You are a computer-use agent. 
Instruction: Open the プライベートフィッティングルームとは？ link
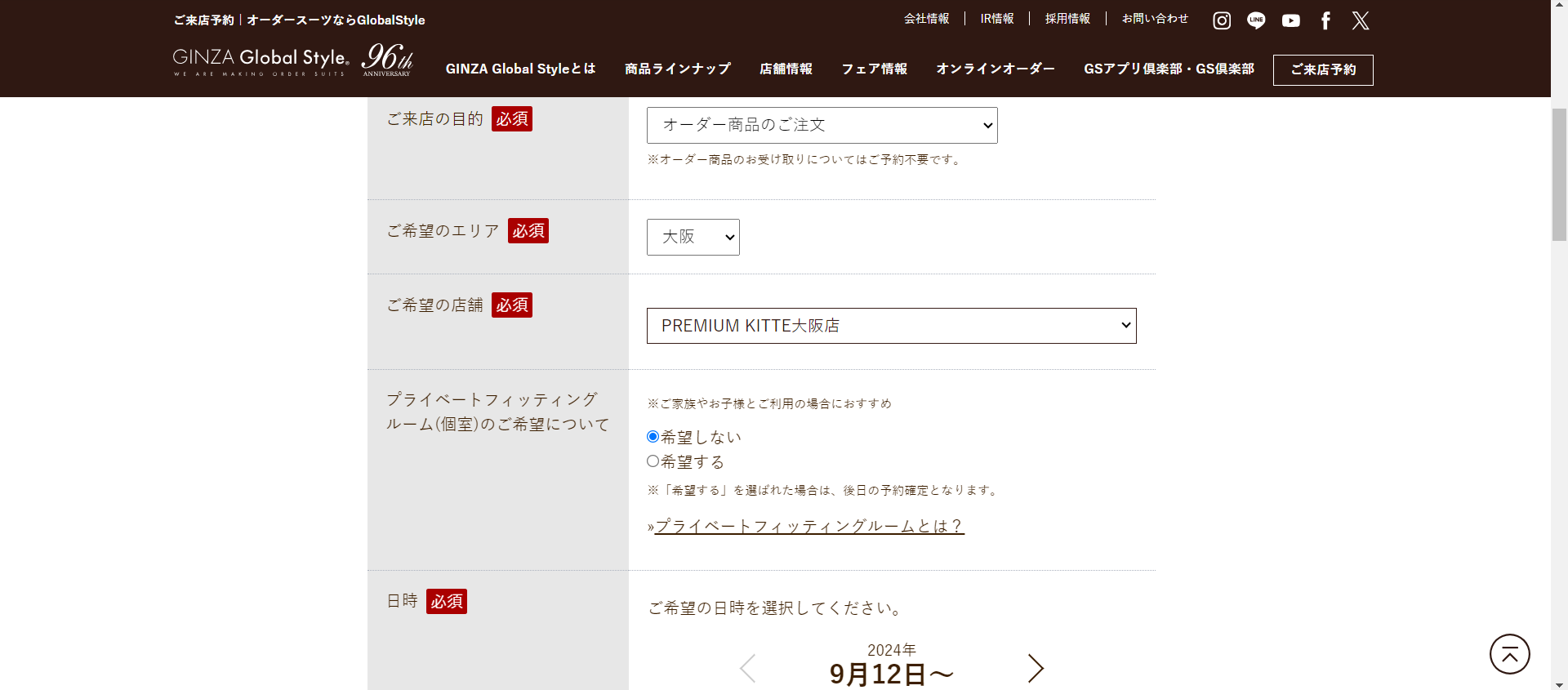coord(809,526)
